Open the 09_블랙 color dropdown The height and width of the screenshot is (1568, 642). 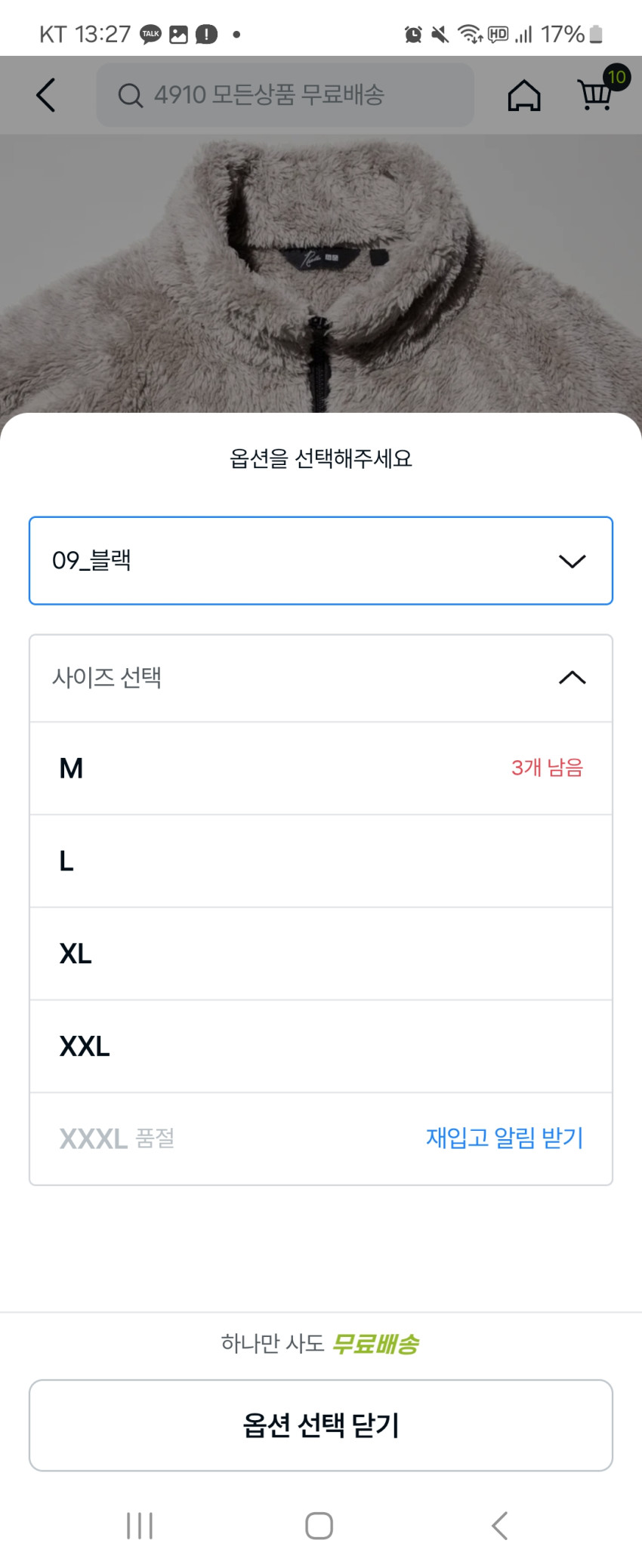pyautogui.click(x=302, y=561)
